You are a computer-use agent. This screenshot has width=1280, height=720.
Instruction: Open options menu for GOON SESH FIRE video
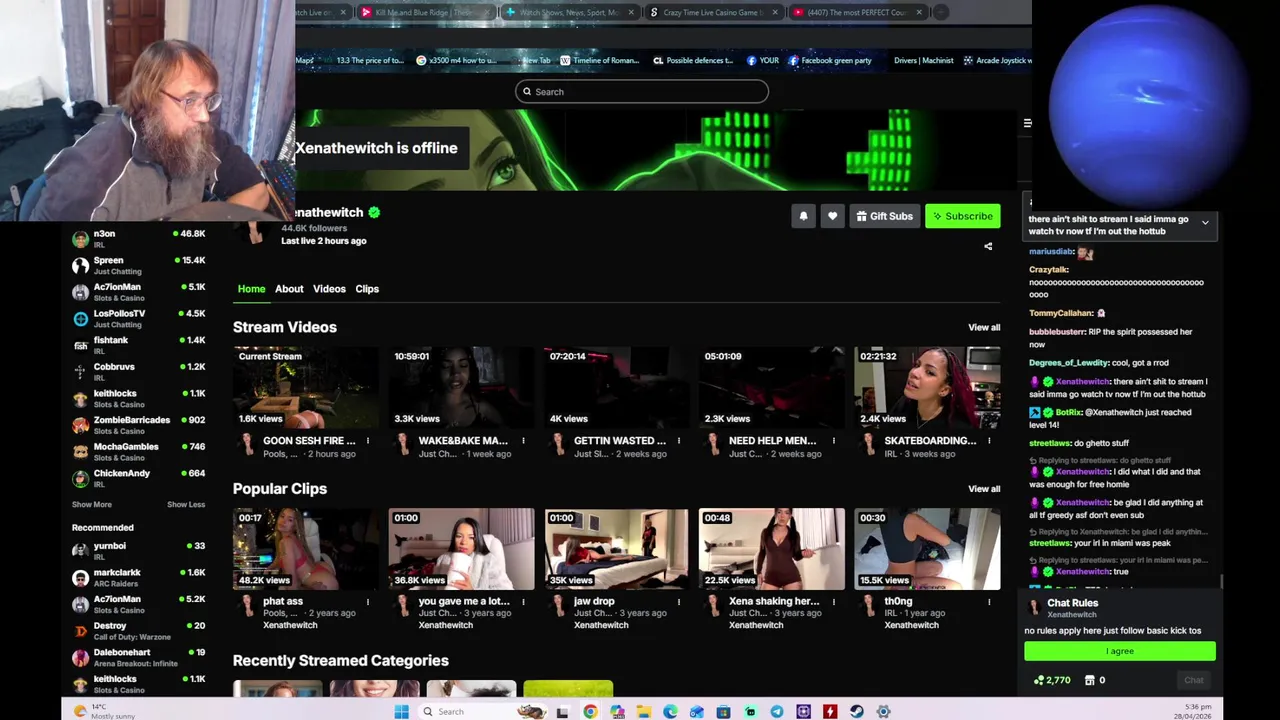(367, 441)
